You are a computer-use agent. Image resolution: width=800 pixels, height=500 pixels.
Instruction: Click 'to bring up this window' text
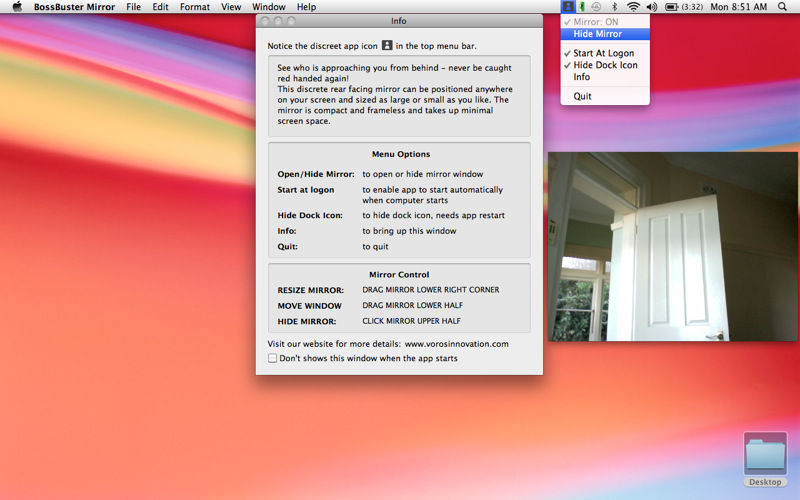[409, 231]
